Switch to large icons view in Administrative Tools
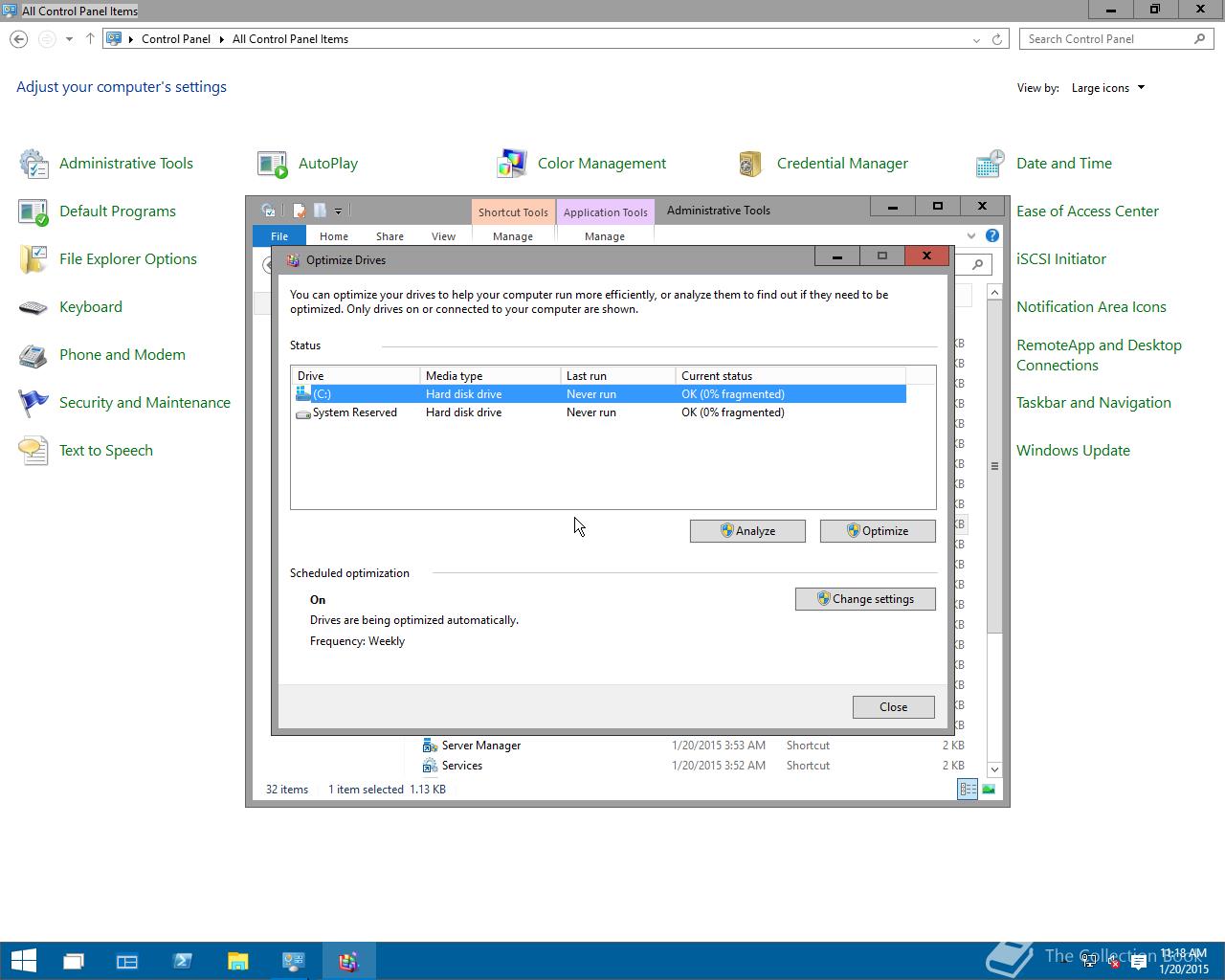 [989, 790]
